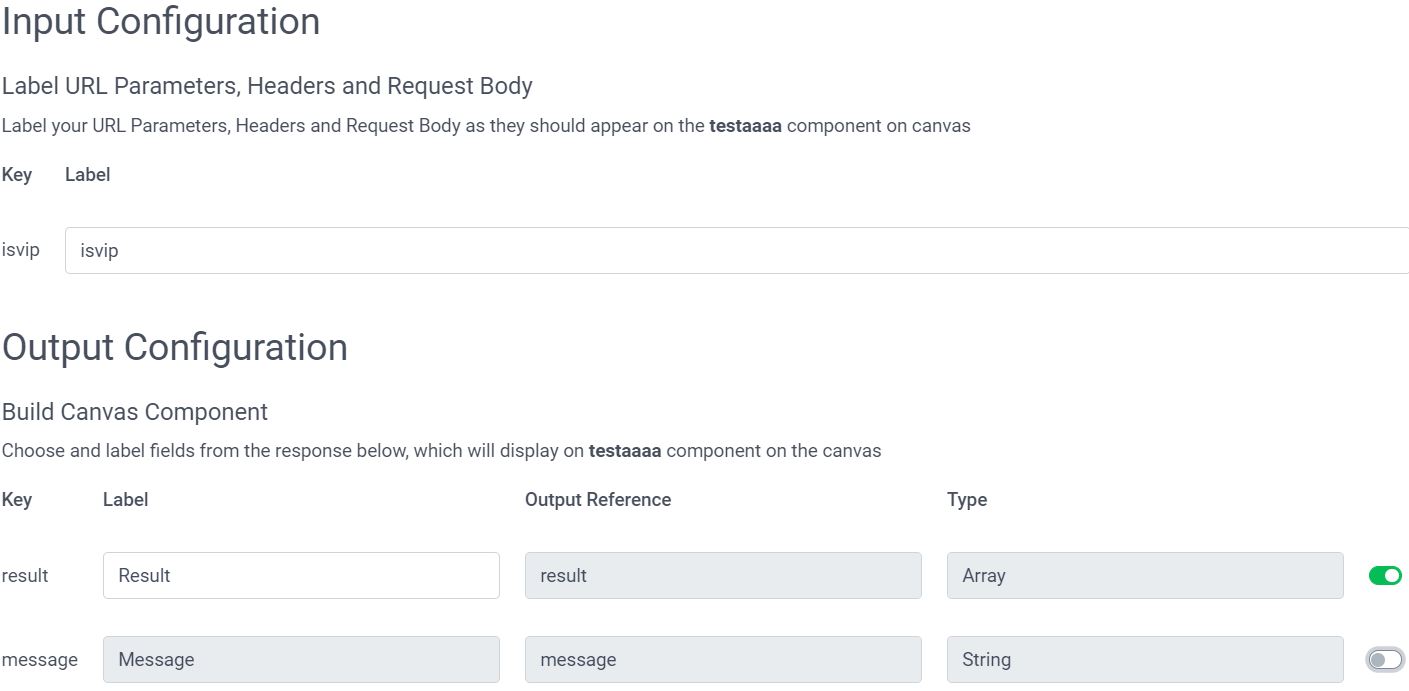Viewport: 1409px width, 691px height.
Task: Click the isvip key name
Action: coord(21,250)
